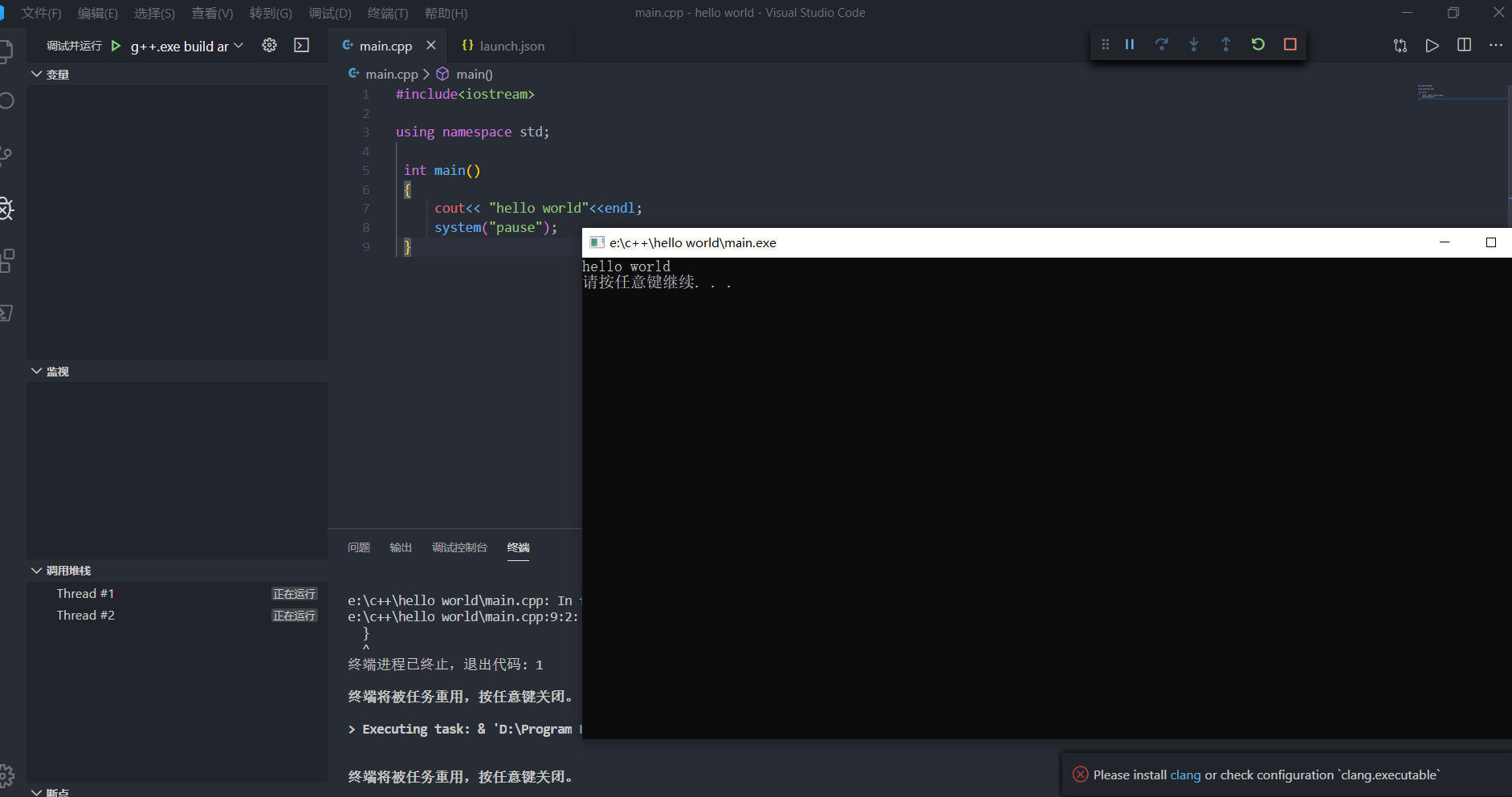This screenshot has width=1512, height=797.
Task: Open the 终端(T) menu
Action: coord(388,13)
